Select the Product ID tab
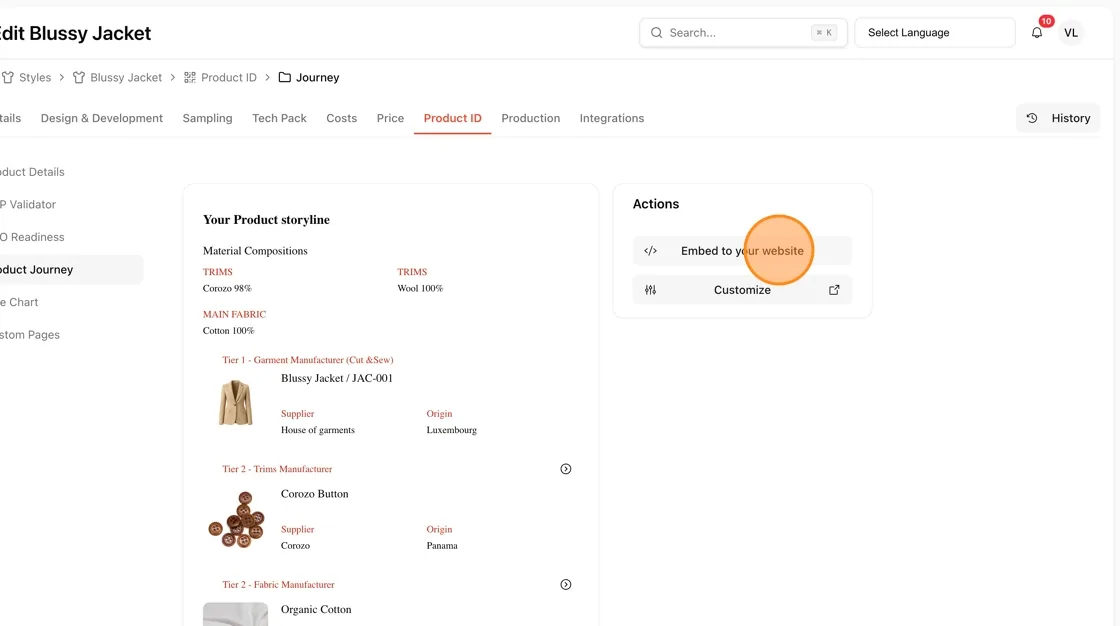Viewport: 1120px width, 626px height. click(x=452, y=119)
